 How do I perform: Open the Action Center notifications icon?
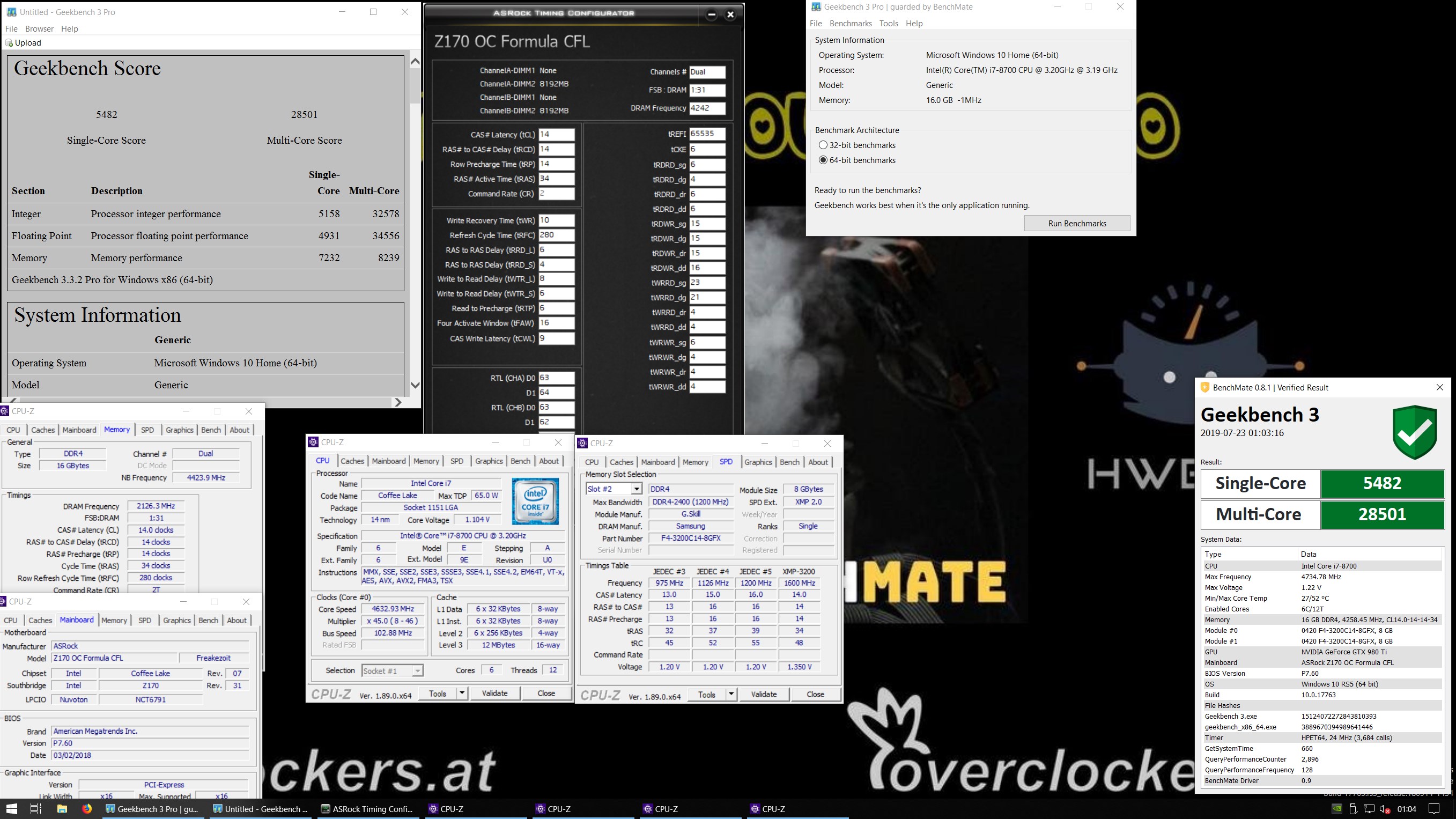(x=1434, y=809)
